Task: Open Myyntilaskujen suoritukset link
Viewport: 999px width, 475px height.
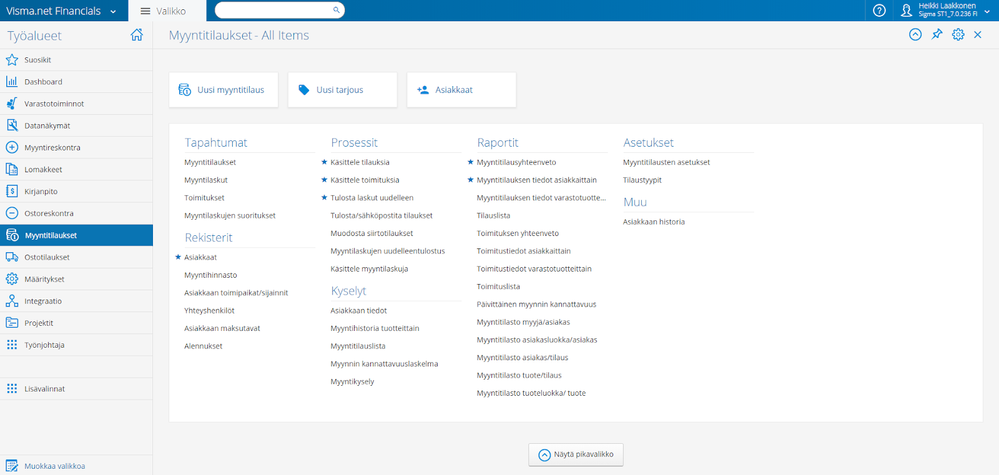Action: (x=230, y=216)
